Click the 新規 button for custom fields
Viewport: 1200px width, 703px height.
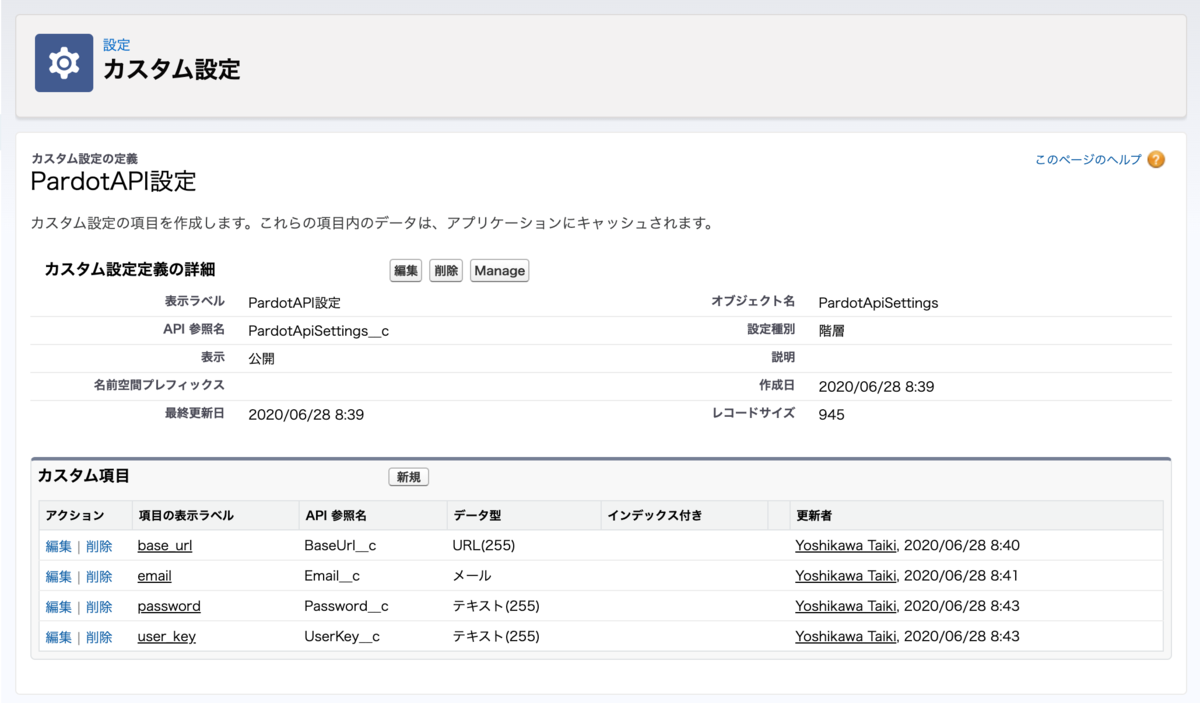(x=408, y=477)
